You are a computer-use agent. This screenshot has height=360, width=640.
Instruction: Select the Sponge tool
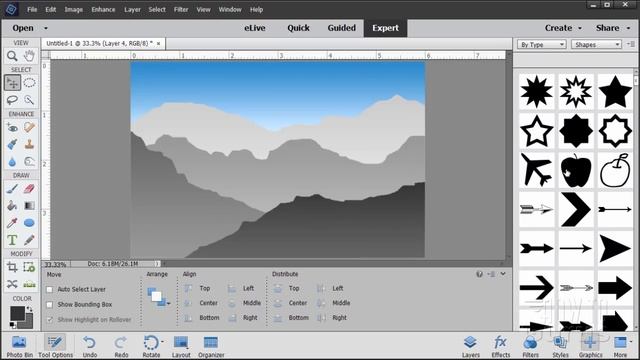[29, 162]
